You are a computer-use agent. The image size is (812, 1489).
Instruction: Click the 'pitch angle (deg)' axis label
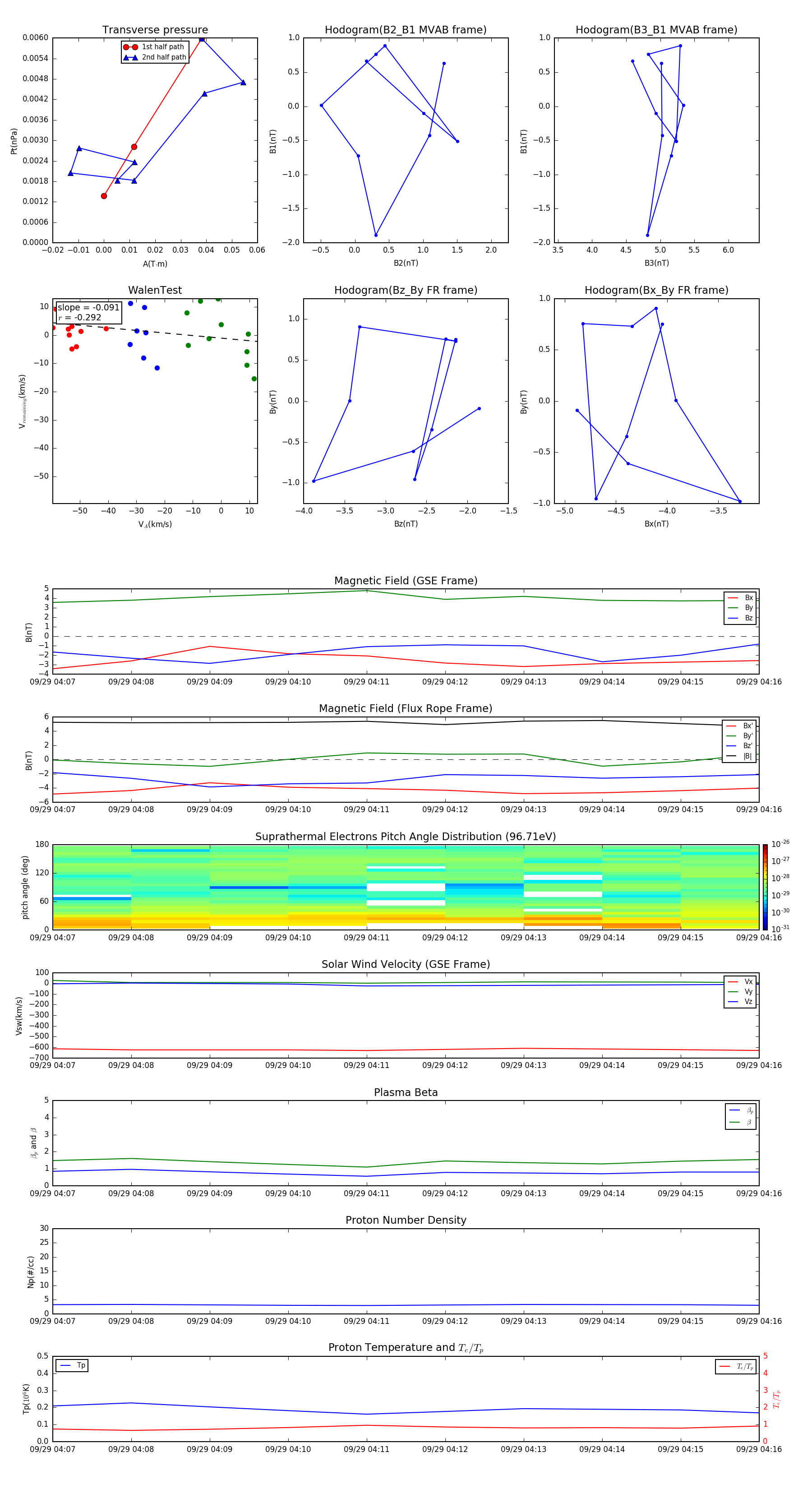[25, 887]
